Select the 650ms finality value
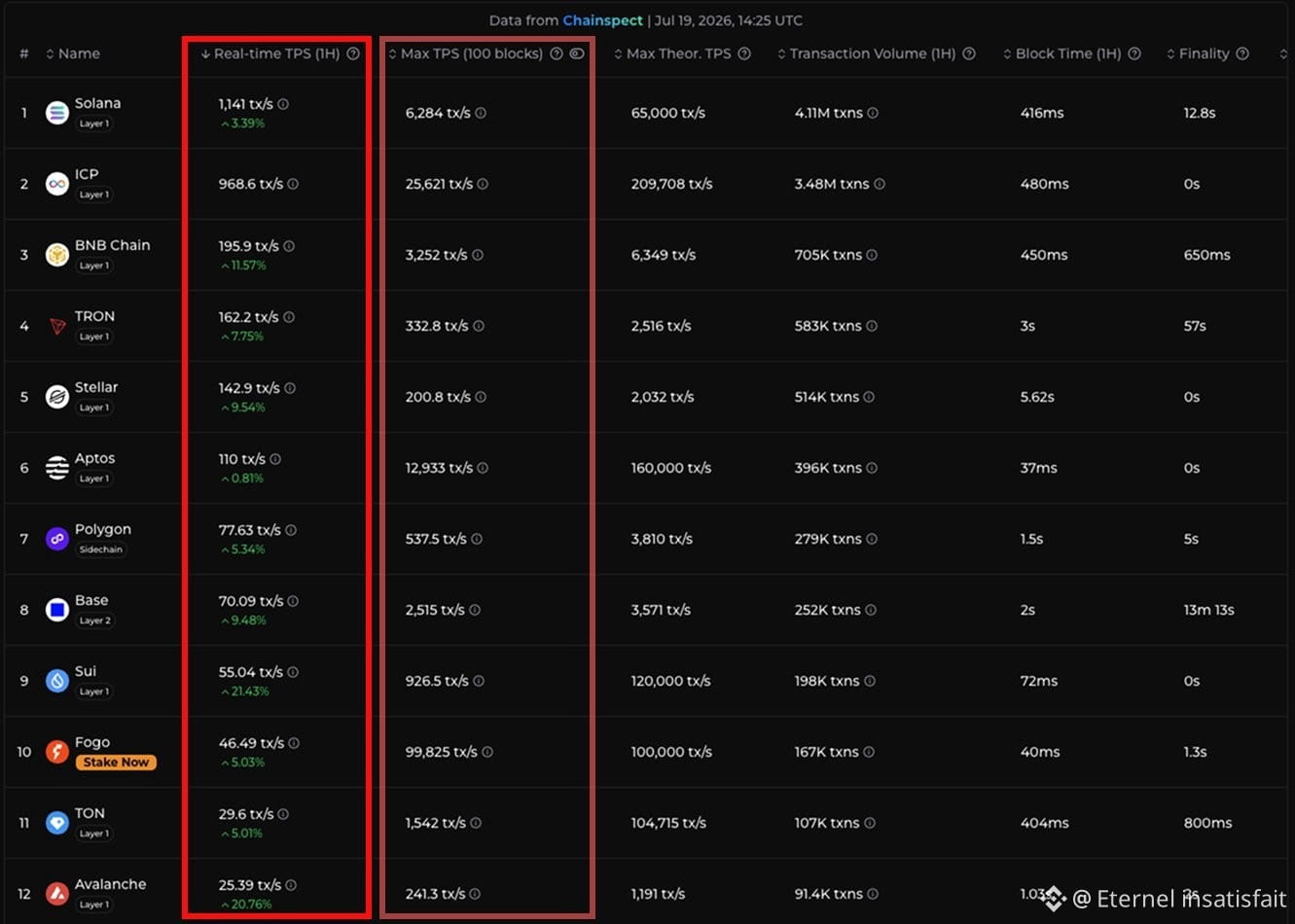Screen dimensions: 1295x924 [1207, 255]
